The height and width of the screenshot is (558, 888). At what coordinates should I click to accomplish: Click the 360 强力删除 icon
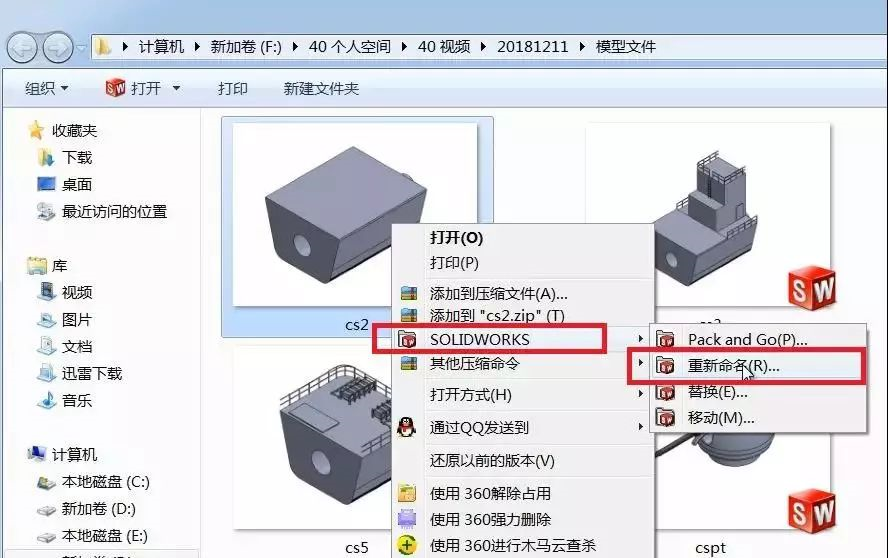407,520
